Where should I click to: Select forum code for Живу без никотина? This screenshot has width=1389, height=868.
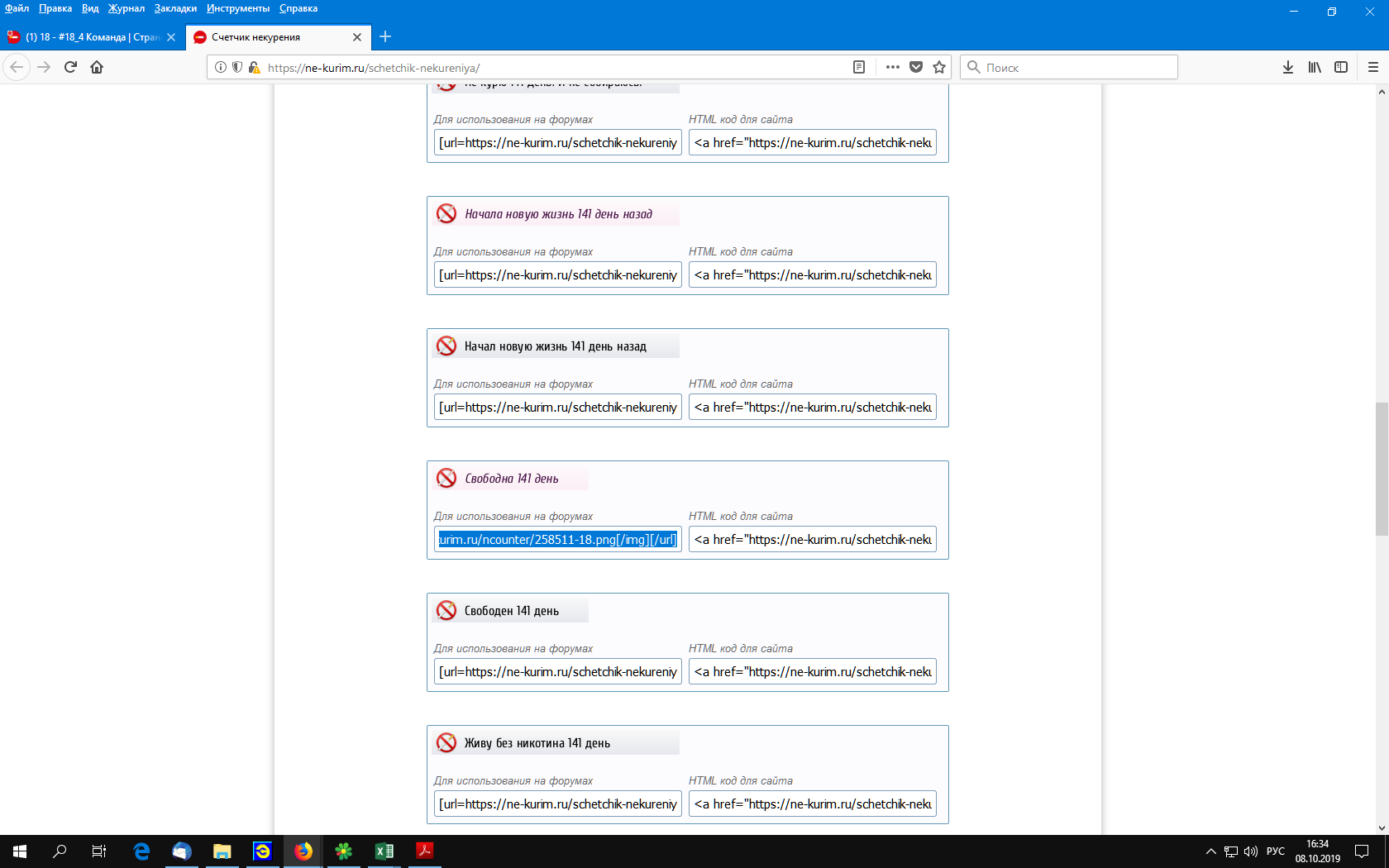click(558, 804)
